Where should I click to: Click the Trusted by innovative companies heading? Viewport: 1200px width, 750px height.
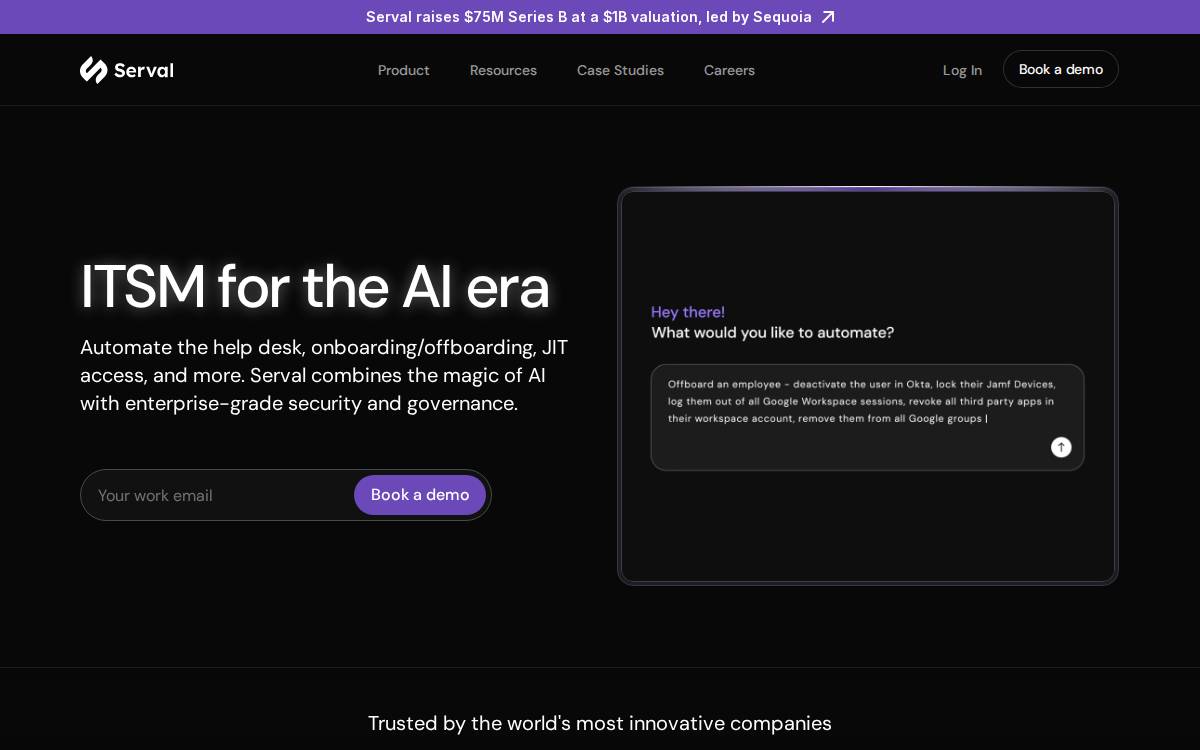(600, 723)
